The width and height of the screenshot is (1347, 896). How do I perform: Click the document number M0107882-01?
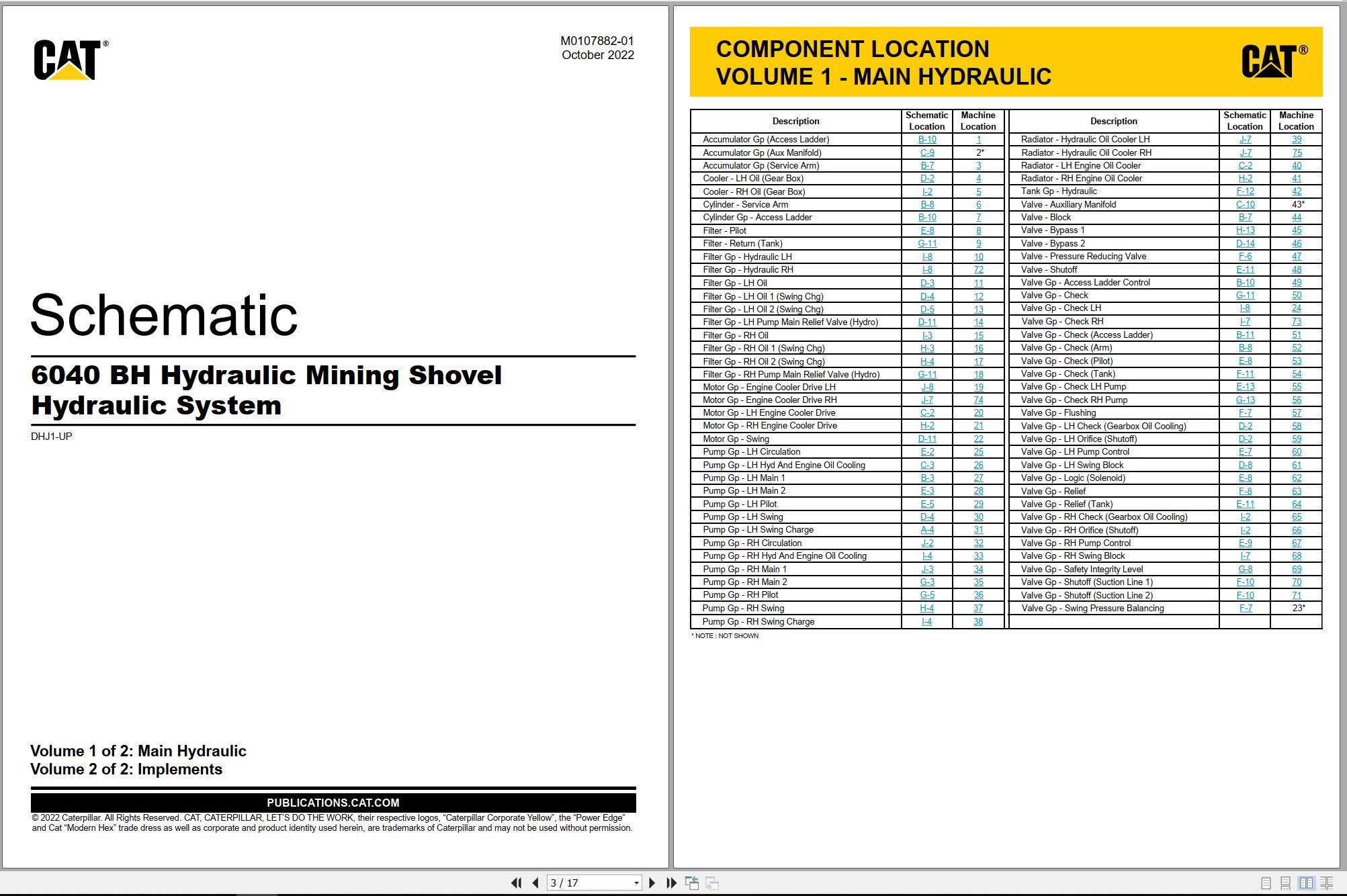click(597, 41)
